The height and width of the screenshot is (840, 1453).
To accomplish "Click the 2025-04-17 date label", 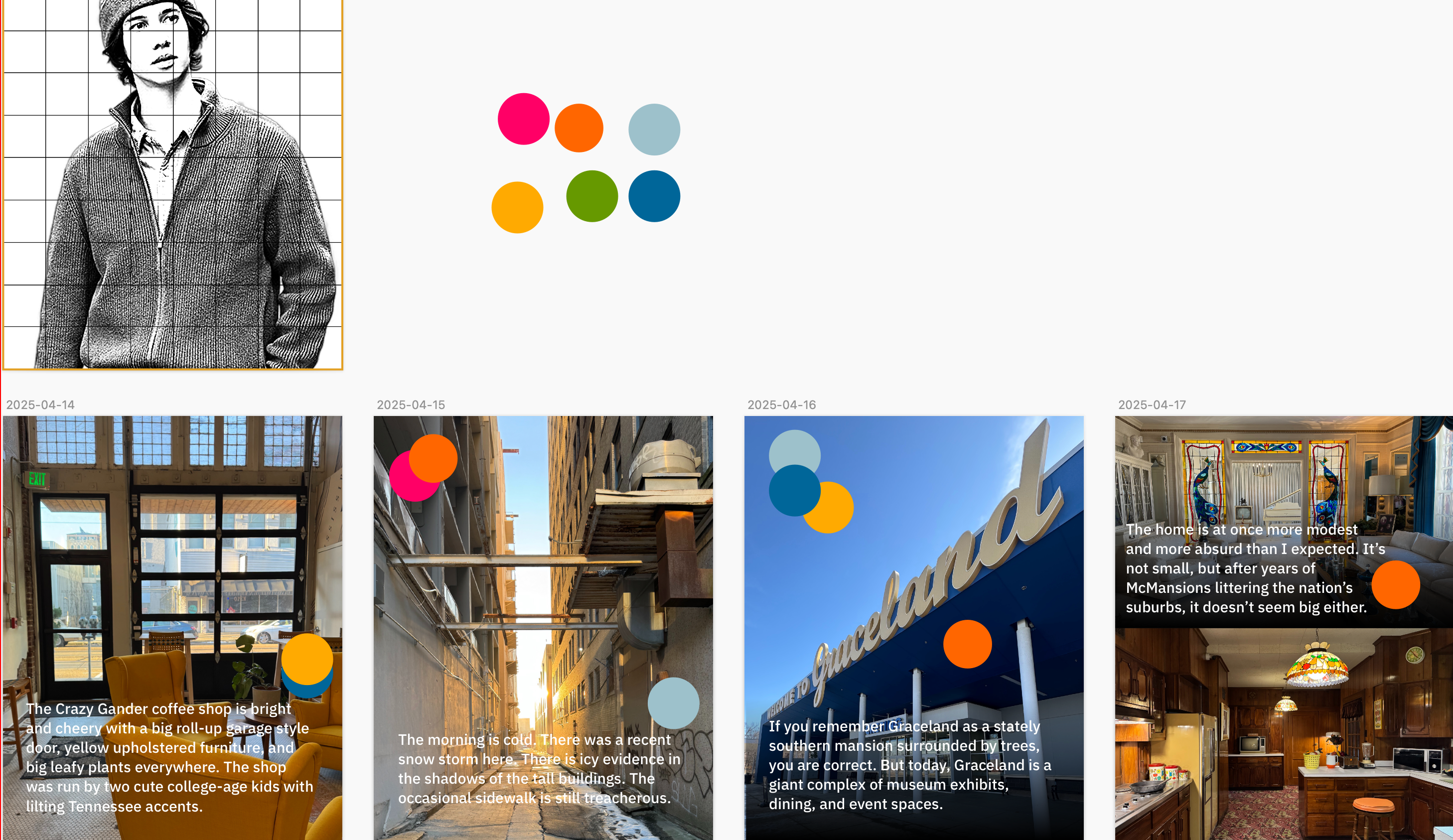I will [x=1152, y=405].
